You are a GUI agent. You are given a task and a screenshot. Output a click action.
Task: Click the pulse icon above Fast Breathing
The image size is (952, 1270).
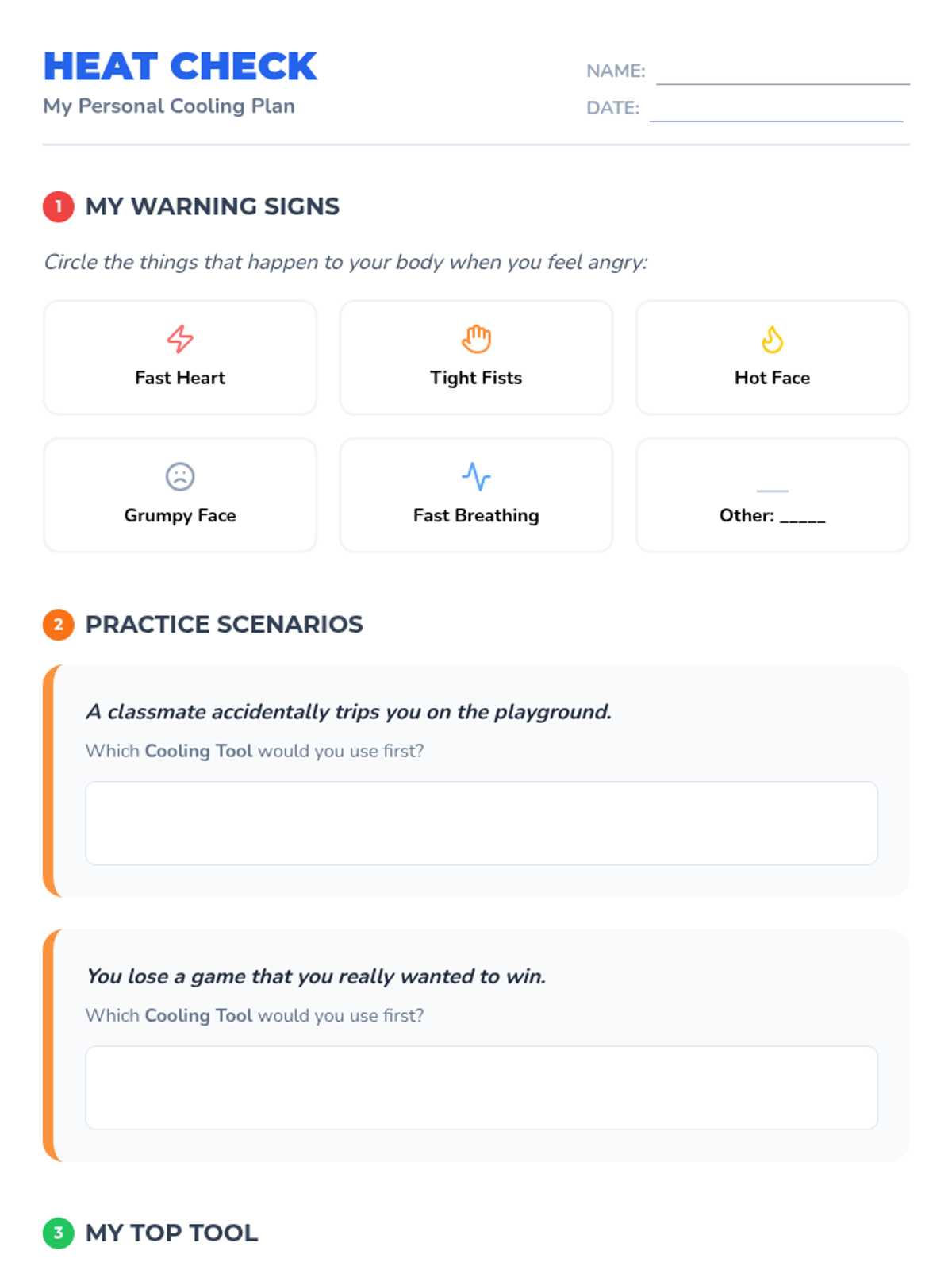476,476
